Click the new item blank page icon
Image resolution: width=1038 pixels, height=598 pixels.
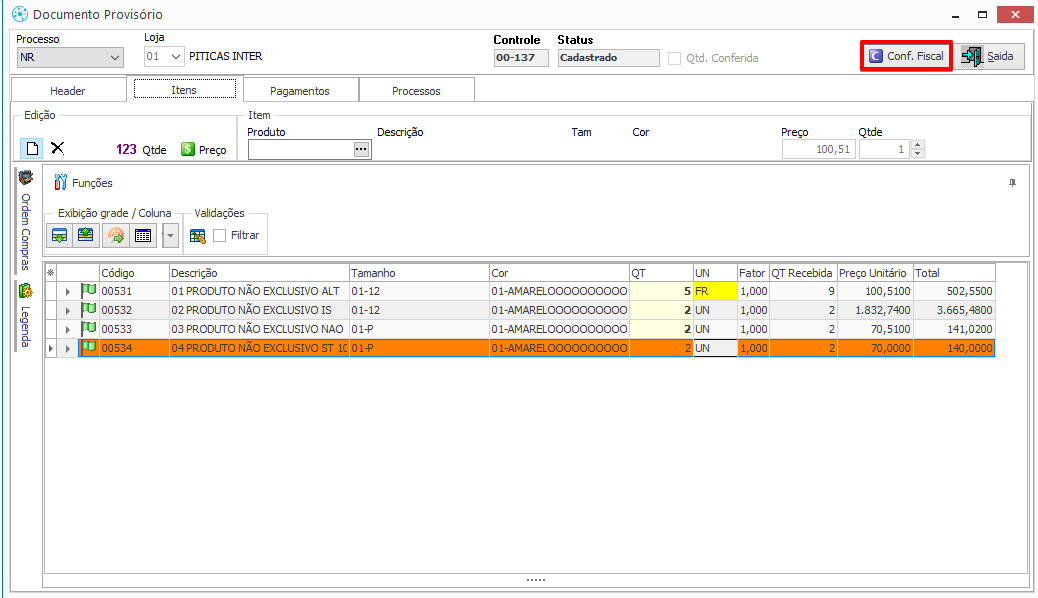click(x=31, y=148)
